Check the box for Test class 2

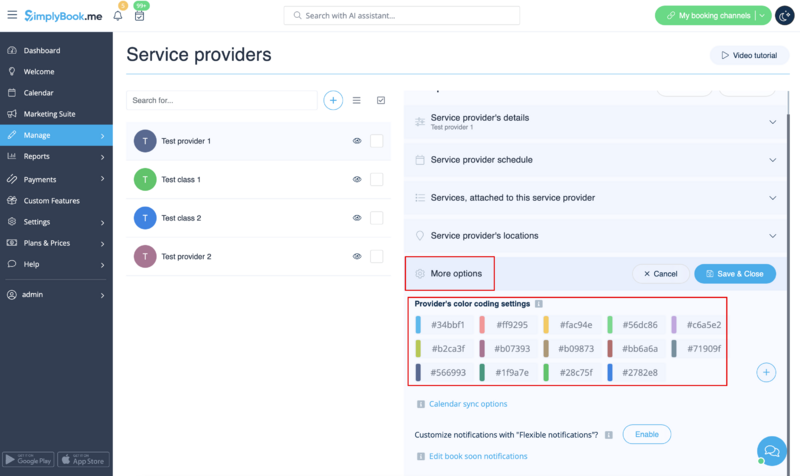tap(377, 218)
